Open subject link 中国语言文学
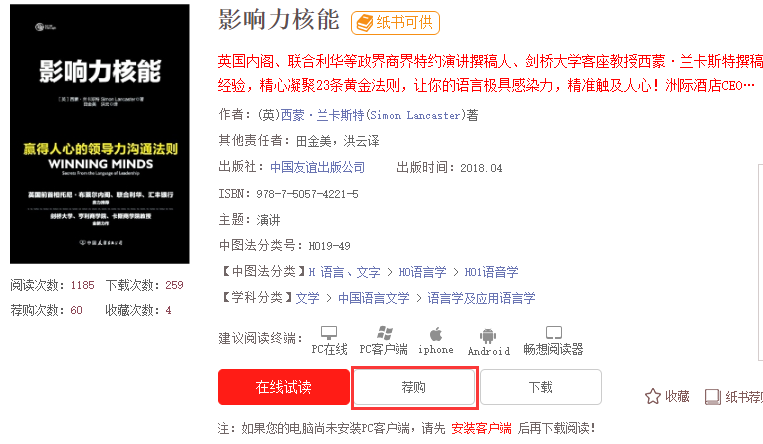763x444 pixels. 374,298
